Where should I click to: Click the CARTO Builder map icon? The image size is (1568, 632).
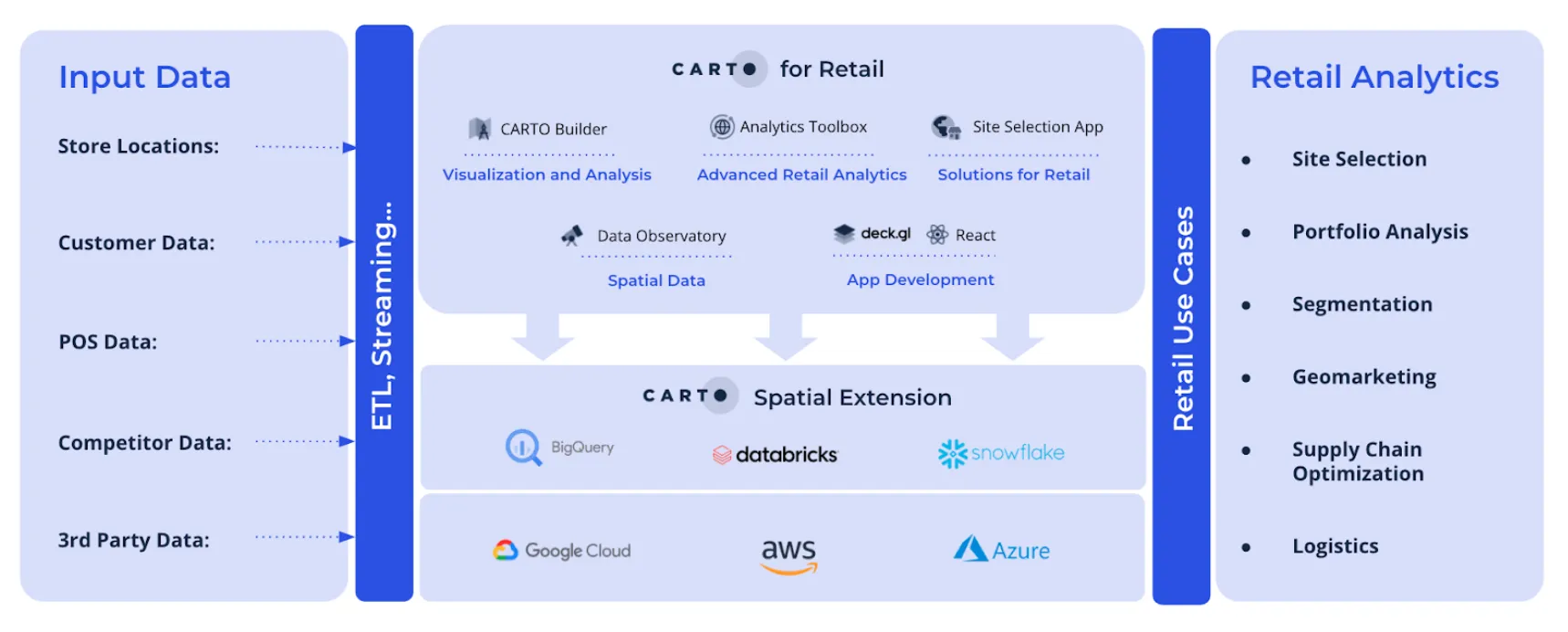[x=479, y=129]
